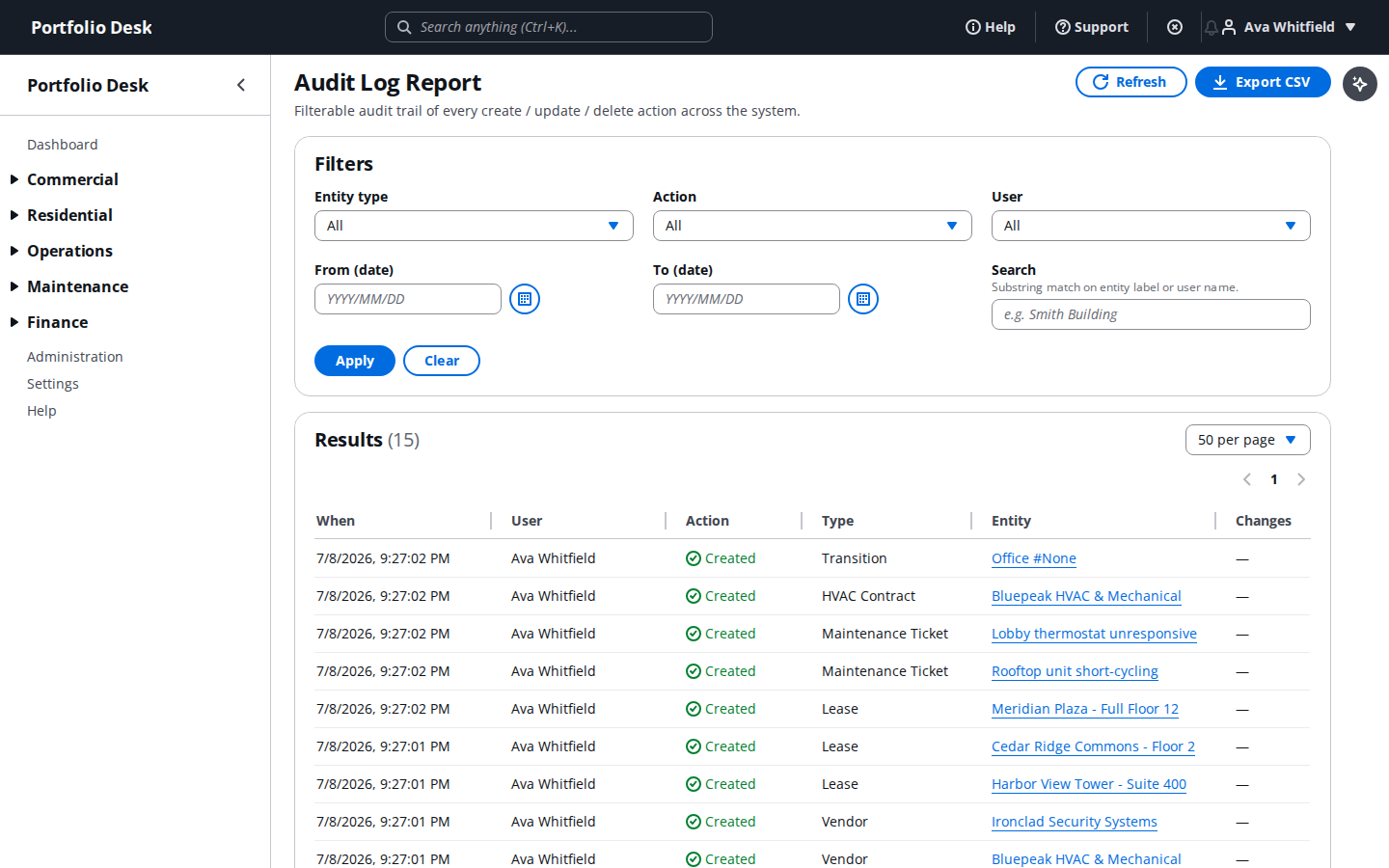Viewport: 1389px width, 868px height.
Task: Open Rooftop unit short-cycling link
Action: pos(1075,671)
